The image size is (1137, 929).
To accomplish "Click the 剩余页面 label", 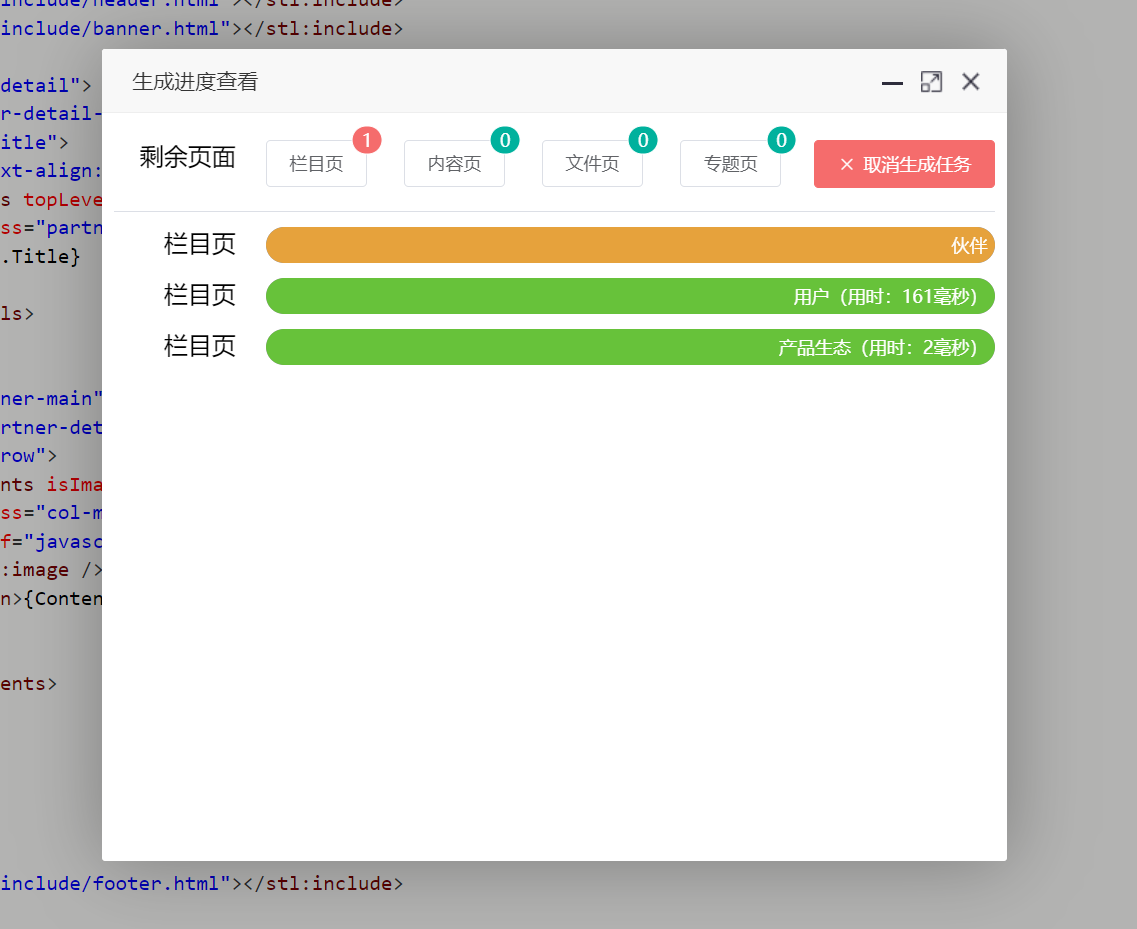I will coord(187,158).
